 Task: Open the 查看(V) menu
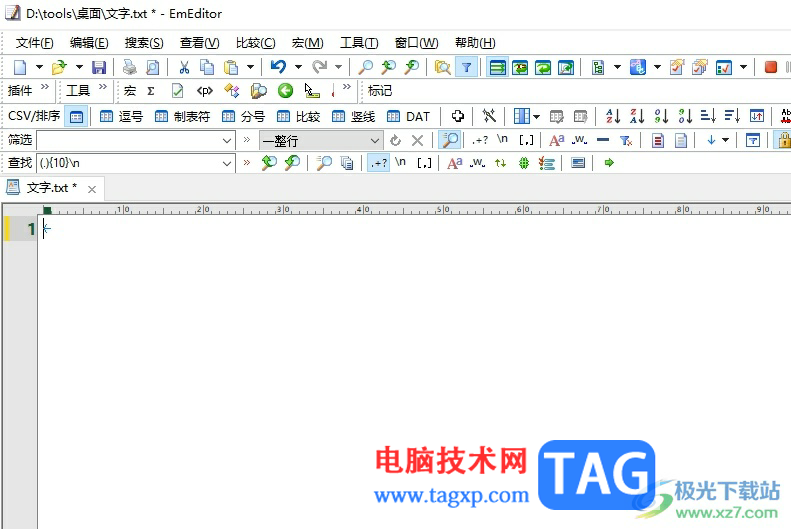point(199,43)
